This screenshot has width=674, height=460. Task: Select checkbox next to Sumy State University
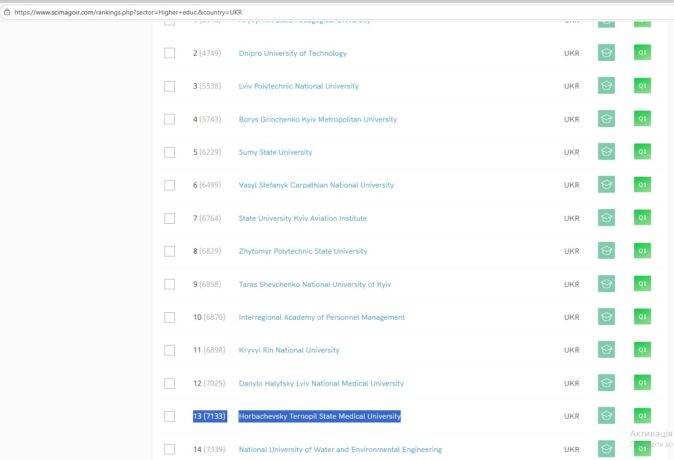(x=170, y=152)
